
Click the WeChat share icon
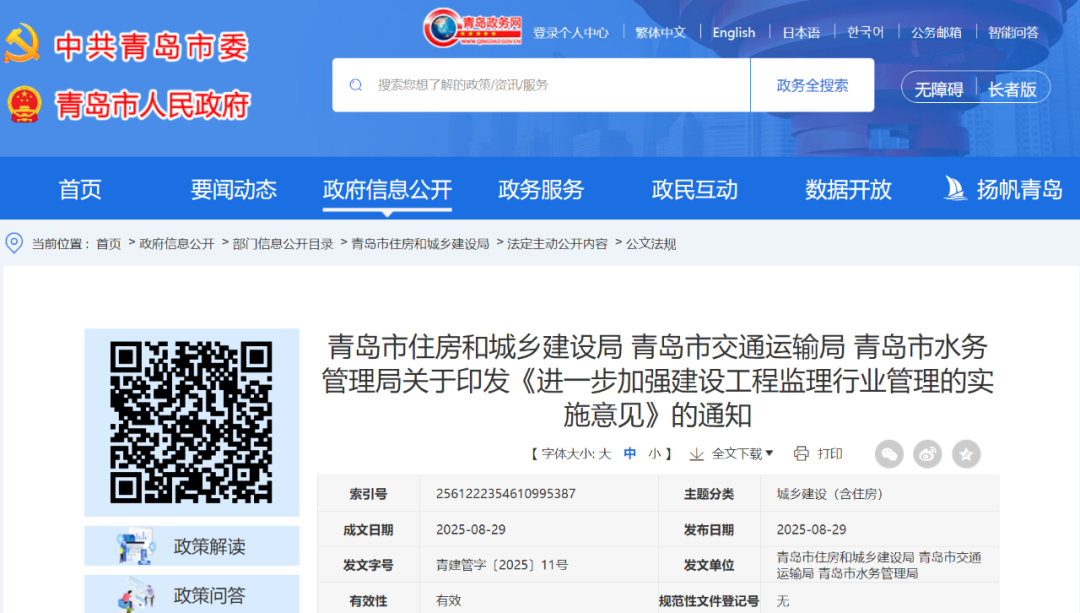pyautogui.click(x=889, y=454)
